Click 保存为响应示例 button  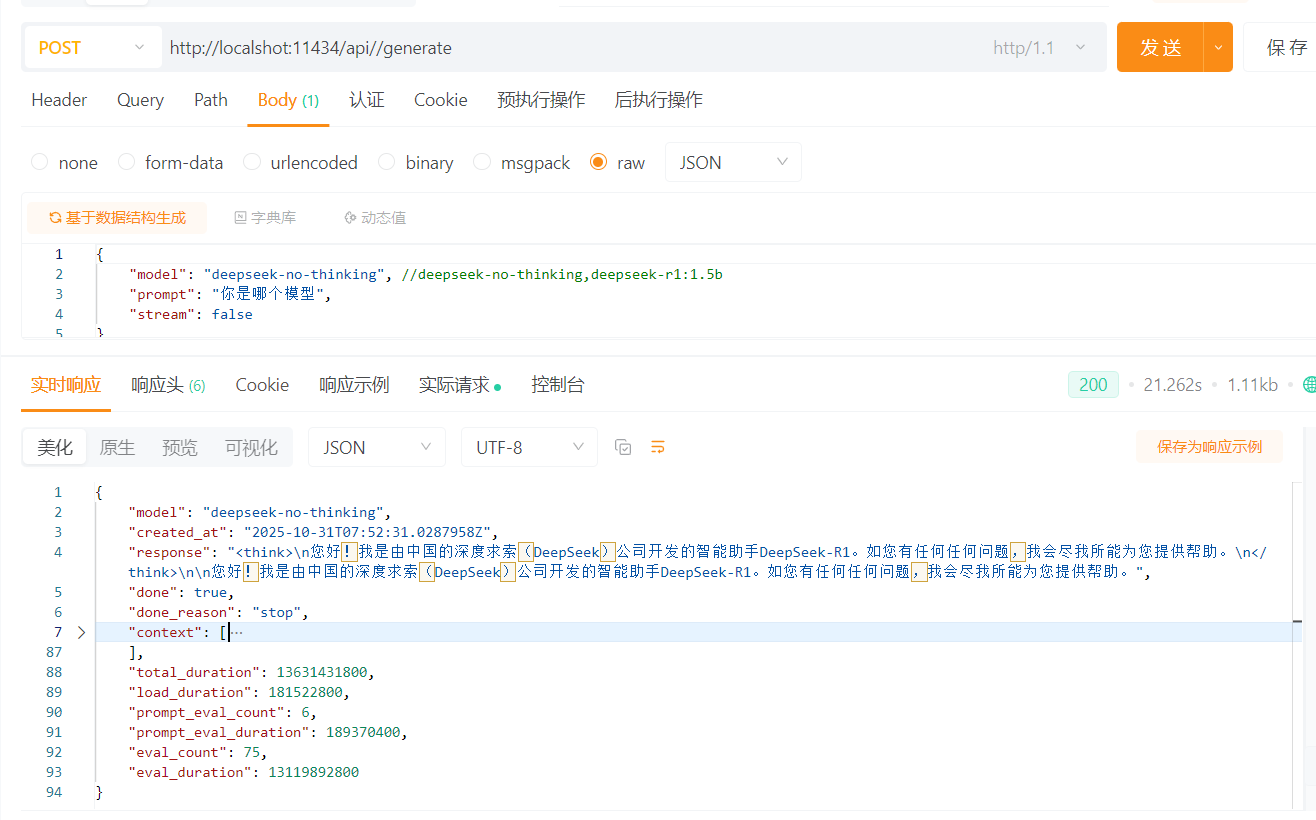[x=1209, y=447]
